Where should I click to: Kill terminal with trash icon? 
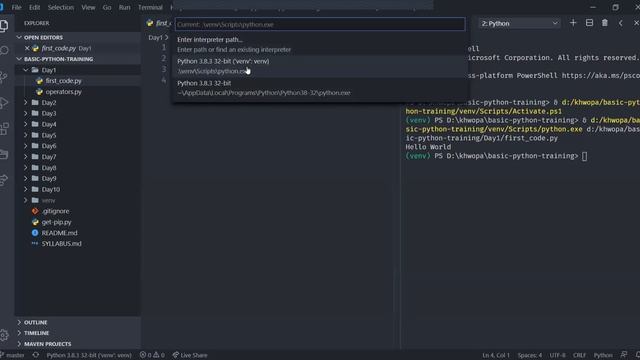pos(604,23)
